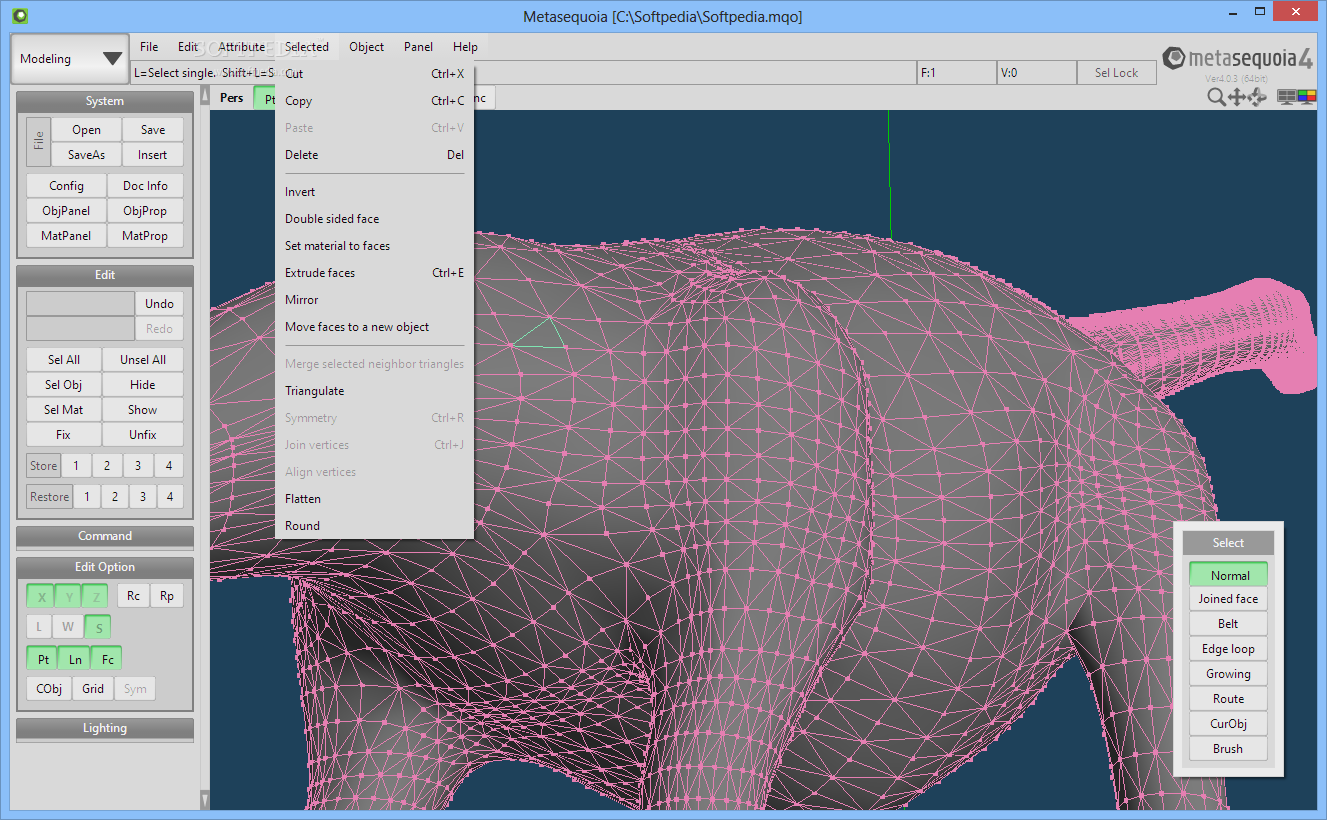Select Flatten from the menu
The image size is (1327, 820).
374,499
